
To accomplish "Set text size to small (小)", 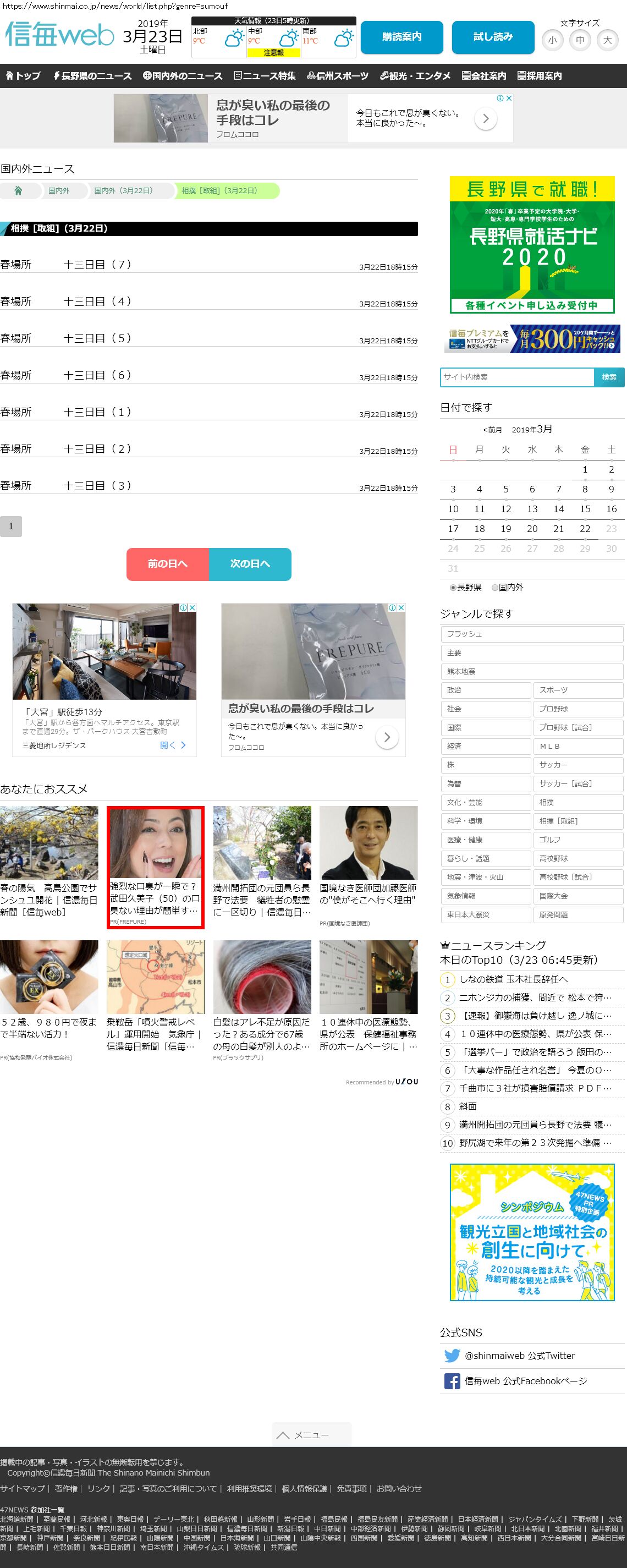I will (x=552, y=41).
